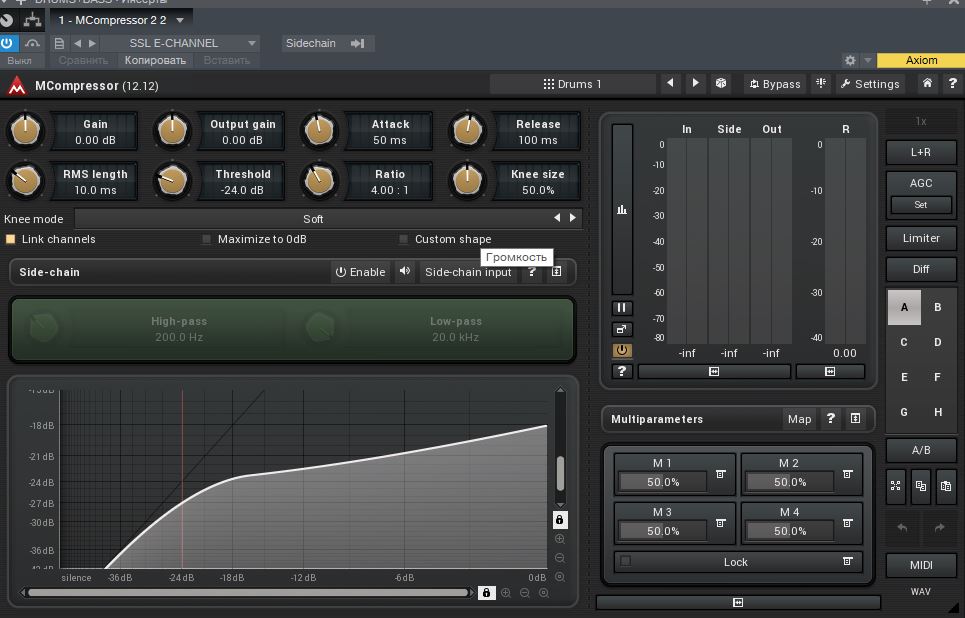Screen dimensions: 965x618
Task: Click the Sidechain routing arrow icon
Action: pos(357,43)
